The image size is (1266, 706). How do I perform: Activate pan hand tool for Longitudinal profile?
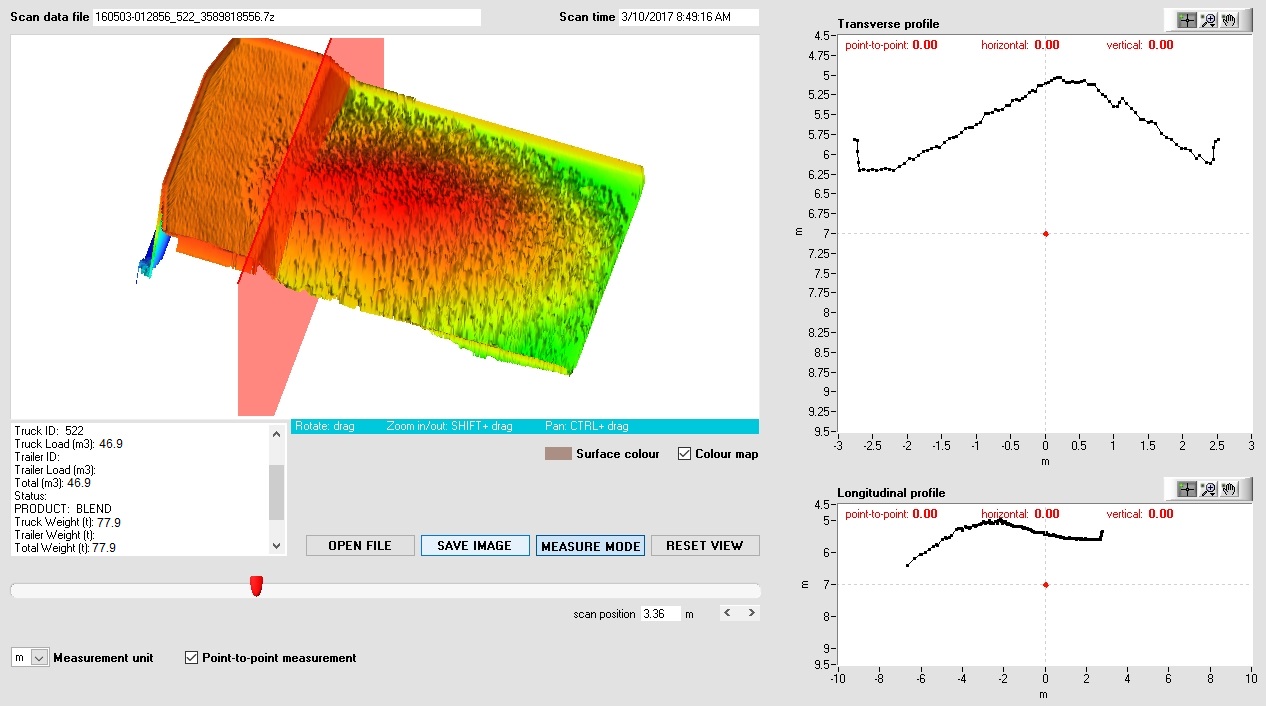pyautogui.click(x=1228, y=489)
